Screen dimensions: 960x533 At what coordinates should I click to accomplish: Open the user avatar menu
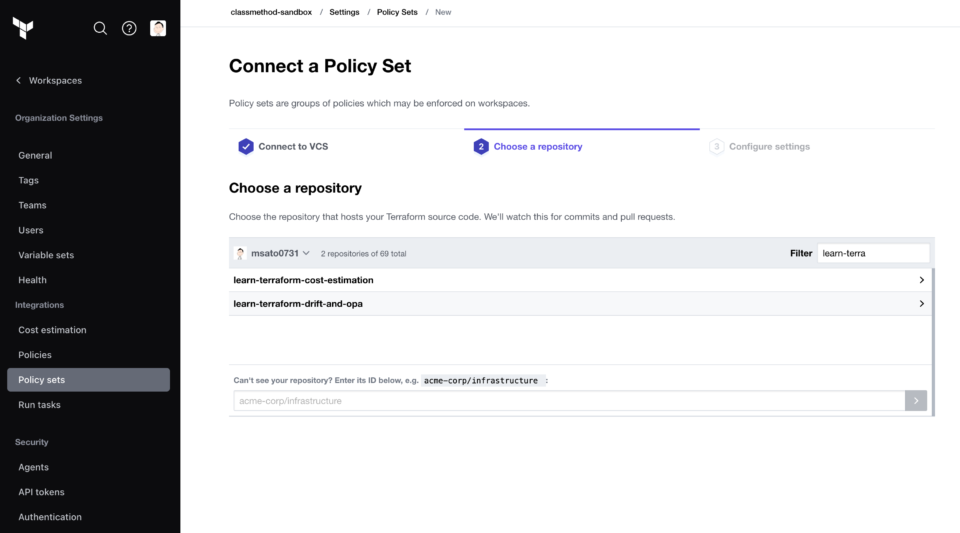click(158, 28)
